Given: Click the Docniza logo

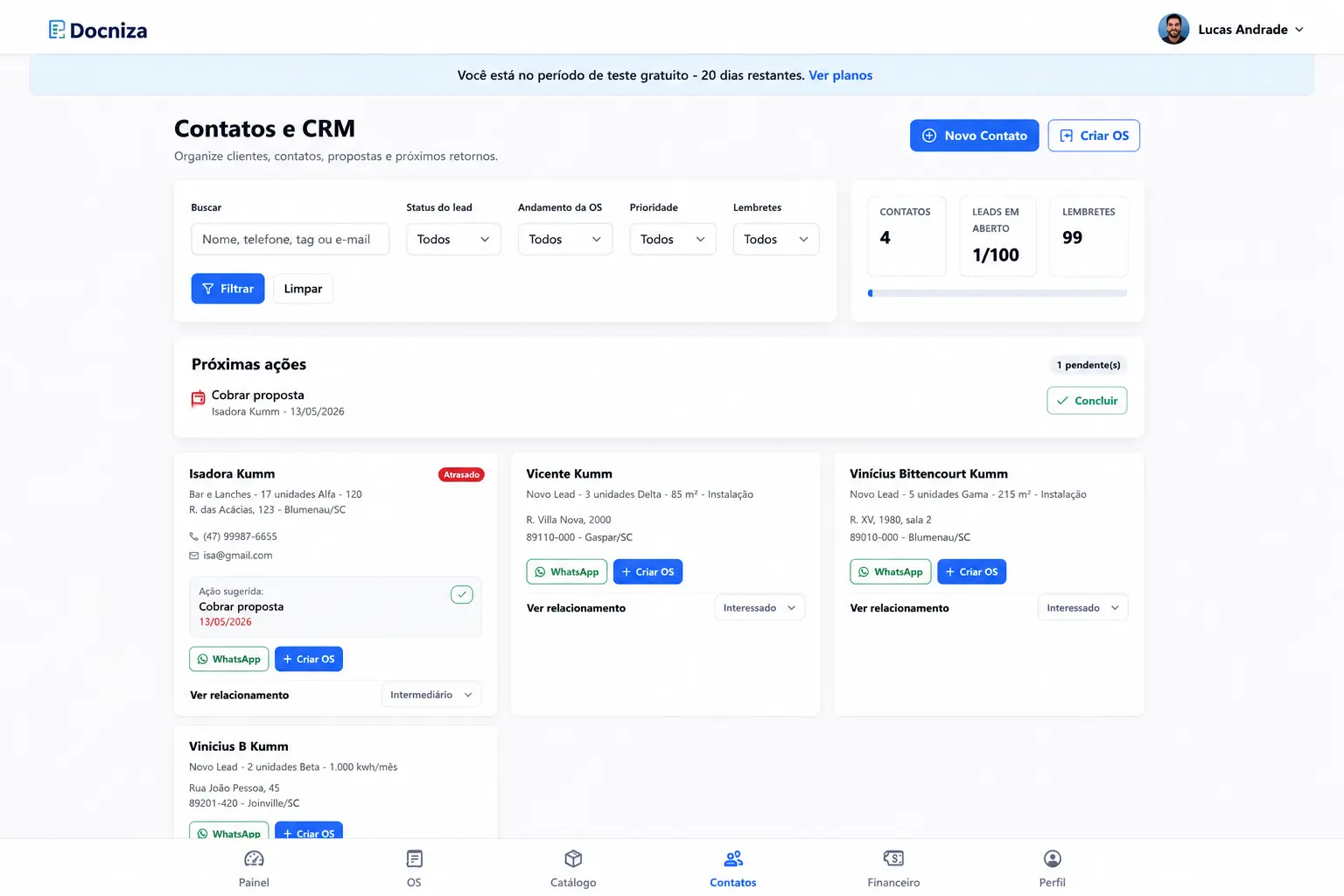Looking at the screenshot, I should 98,30.
